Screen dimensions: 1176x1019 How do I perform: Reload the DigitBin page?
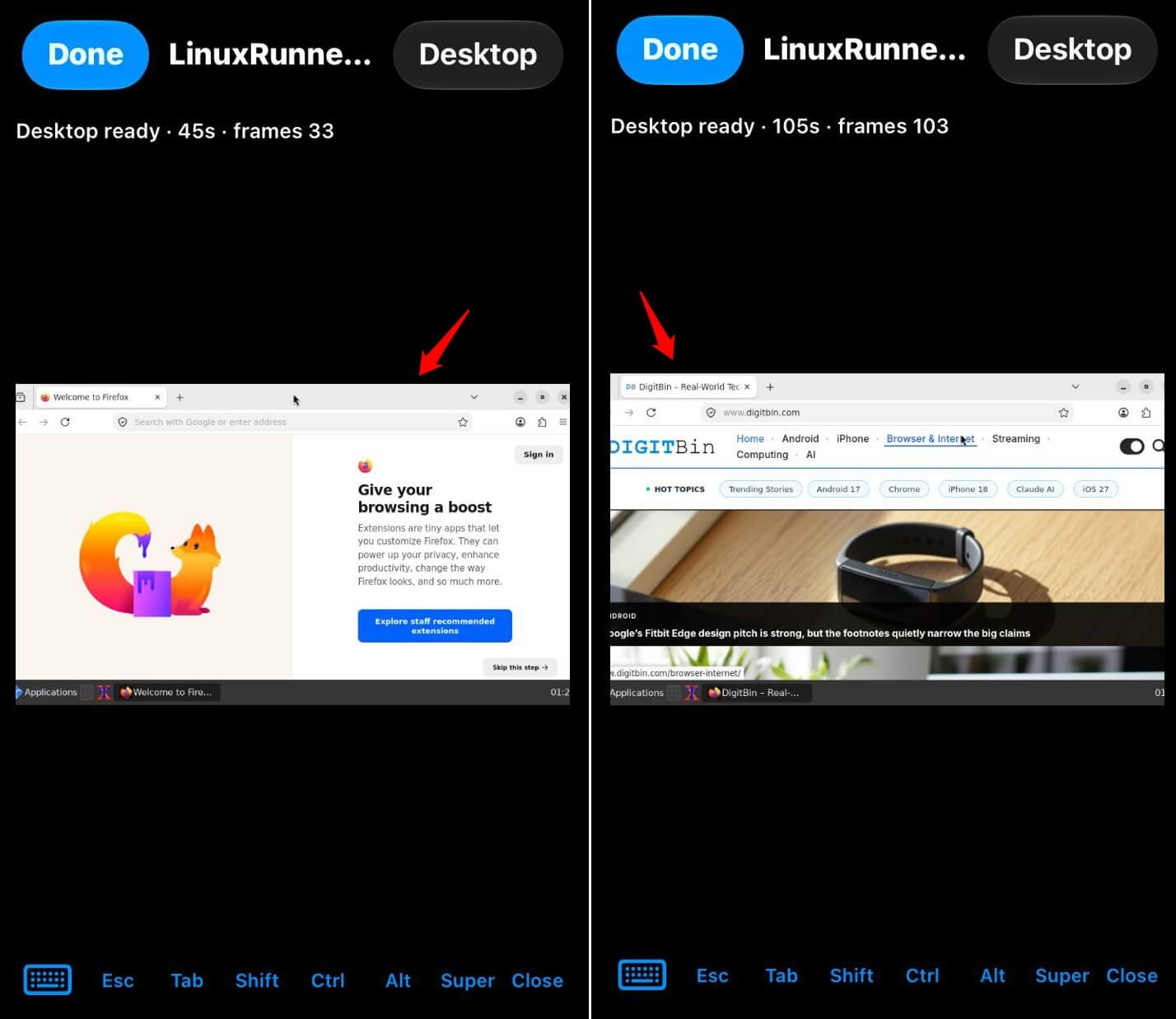(x=651, y=413)
